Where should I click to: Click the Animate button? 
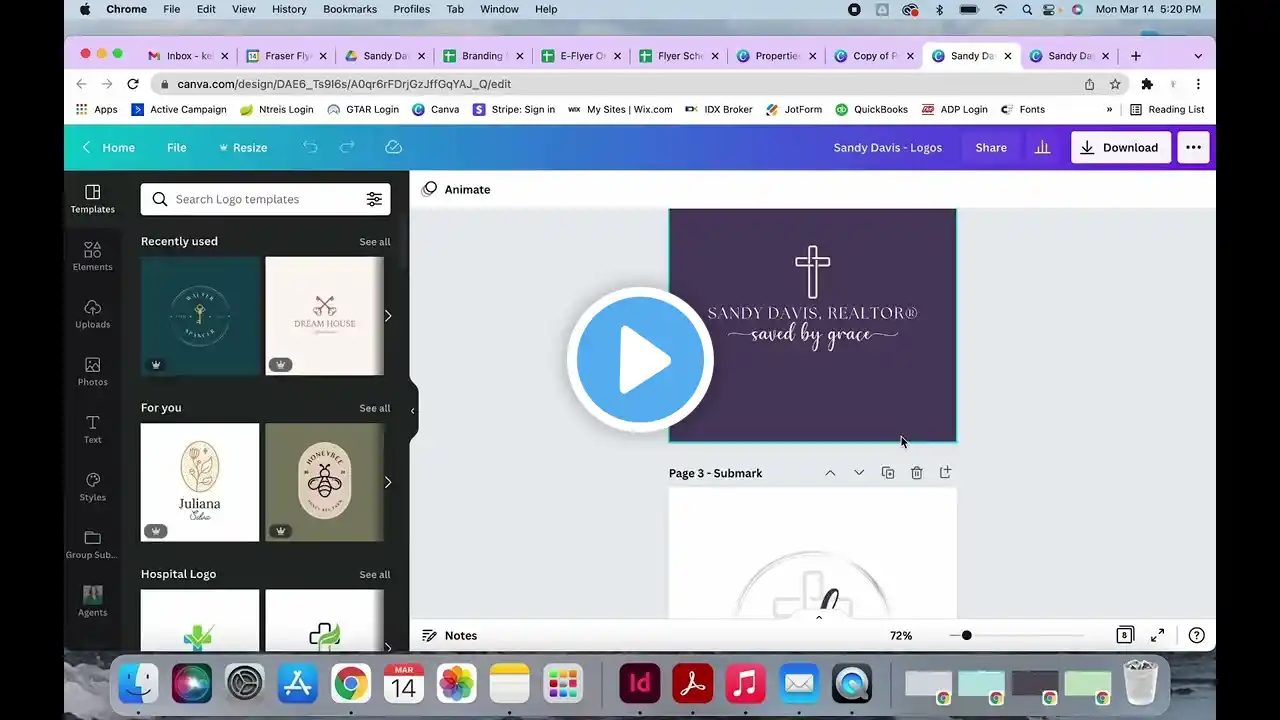pos(456,189)
